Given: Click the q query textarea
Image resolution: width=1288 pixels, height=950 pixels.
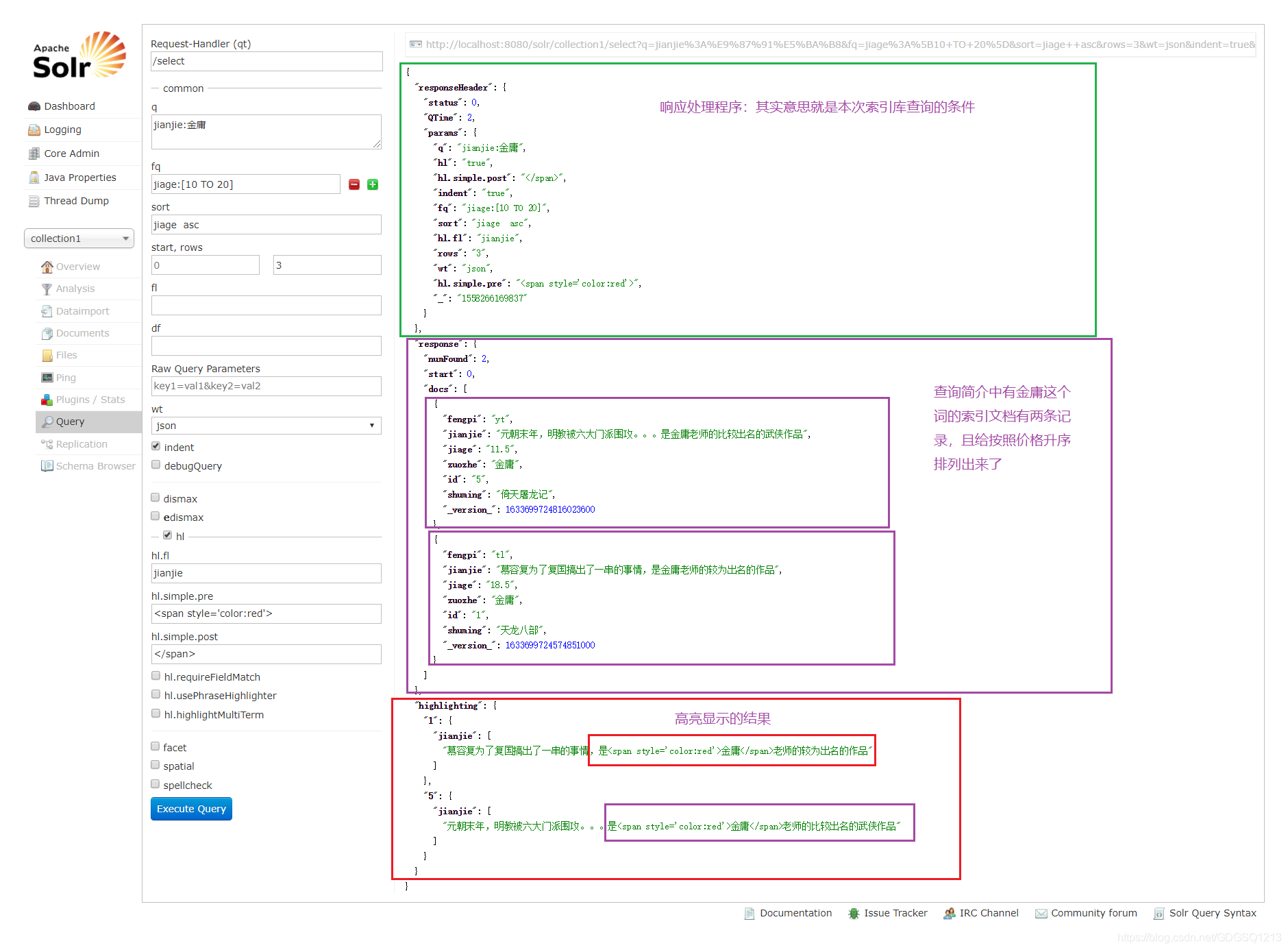Looking at the screenshot, I should point(267,132).
